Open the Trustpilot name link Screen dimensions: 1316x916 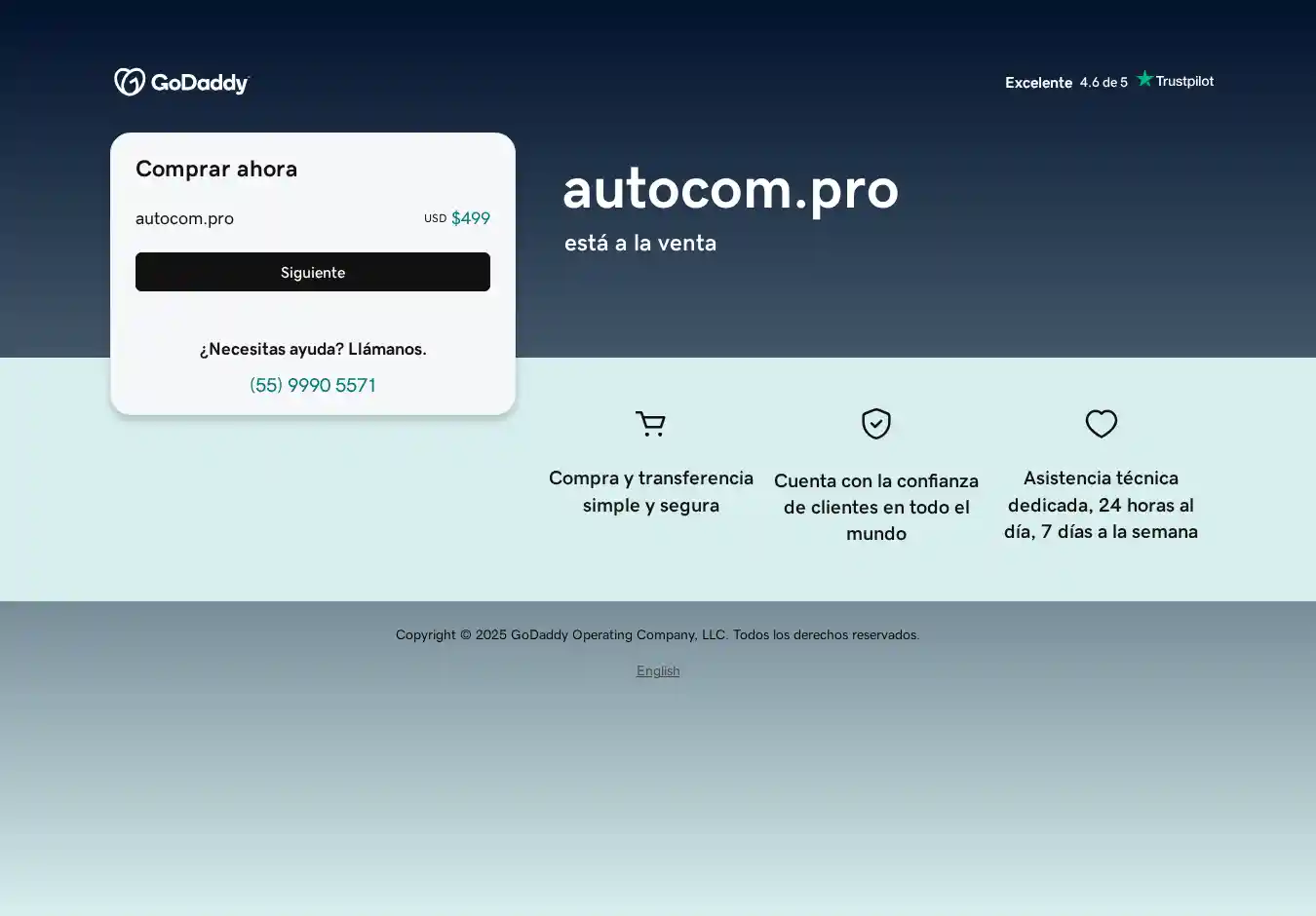coord(1184,81)
